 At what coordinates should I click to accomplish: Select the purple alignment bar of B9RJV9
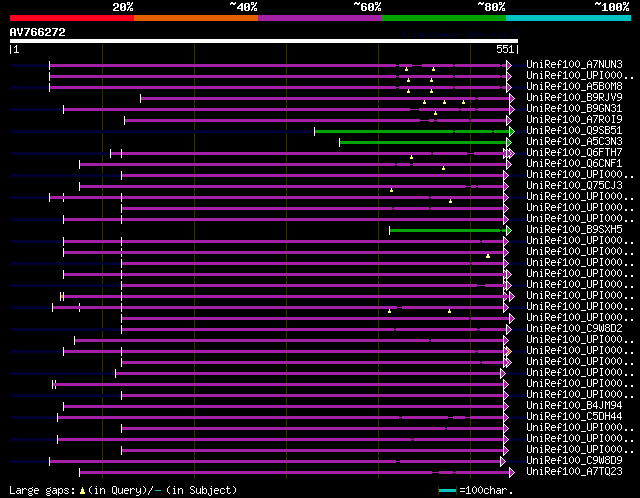(325, 98)
